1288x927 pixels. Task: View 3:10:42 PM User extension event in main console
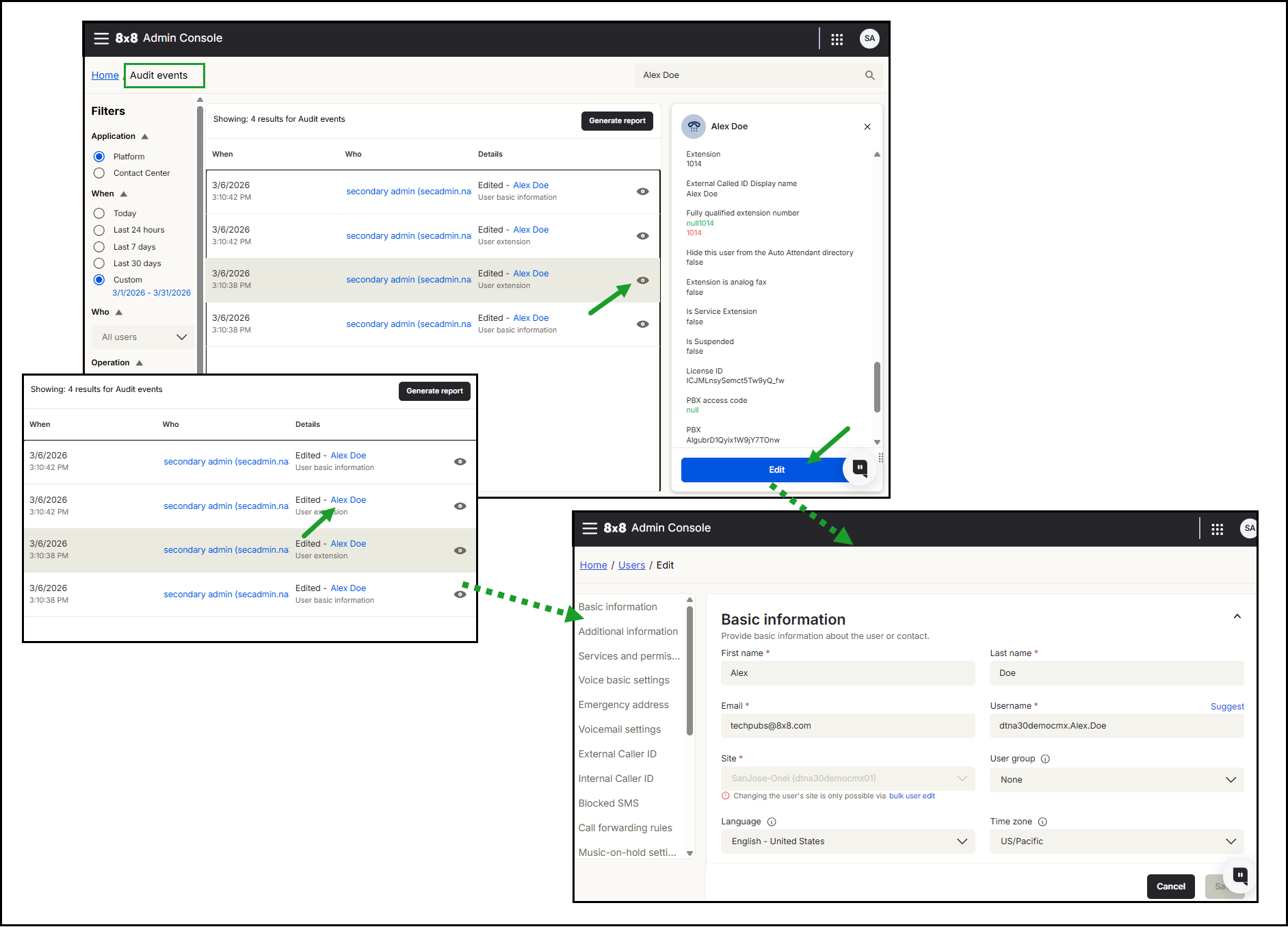click(642, 236)
